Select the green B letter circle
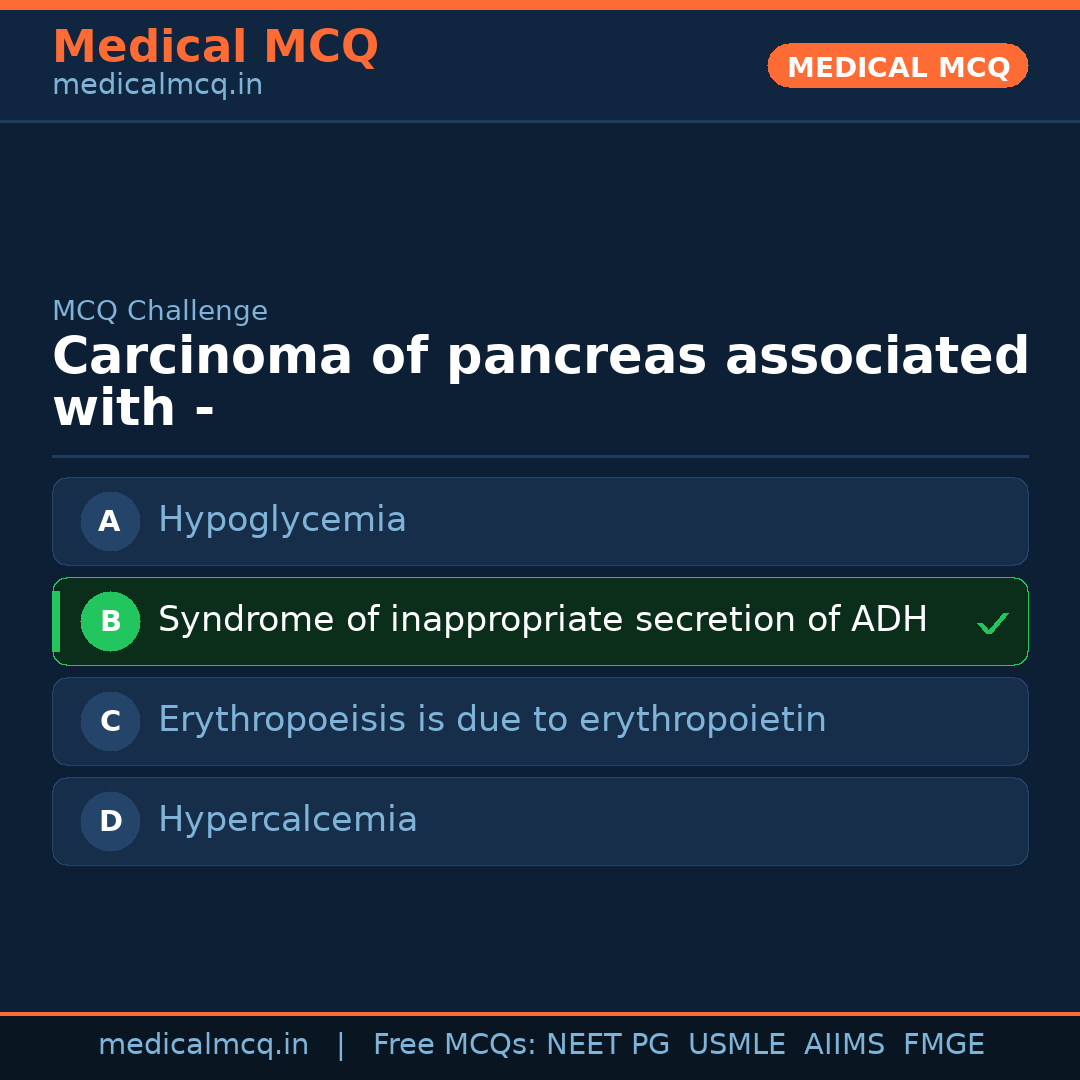Image resolution: width=1080 pixels, height=1080 pixels. [x=110, y=621]
